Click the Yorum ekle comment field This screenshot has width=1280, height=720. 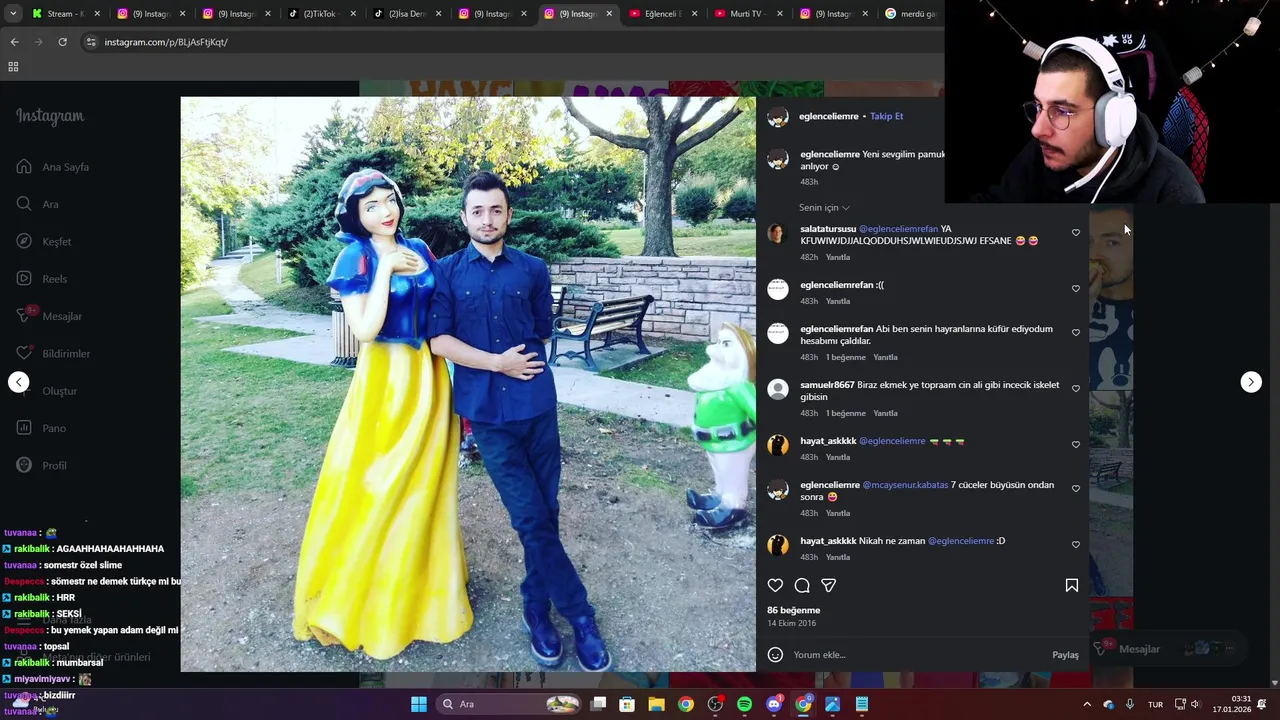tap(918, 655)
